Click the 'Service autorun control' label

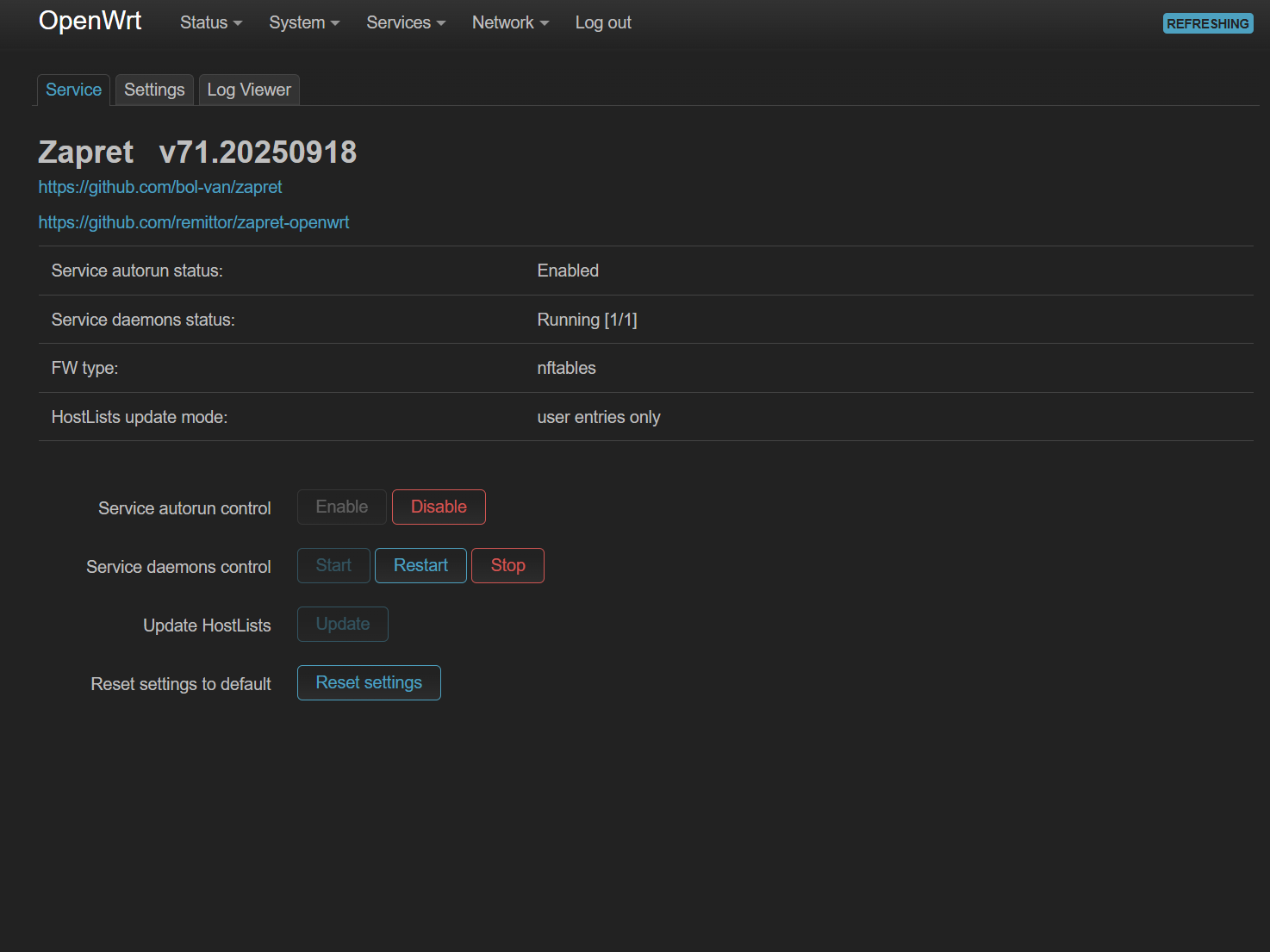(x=184, y=508)
